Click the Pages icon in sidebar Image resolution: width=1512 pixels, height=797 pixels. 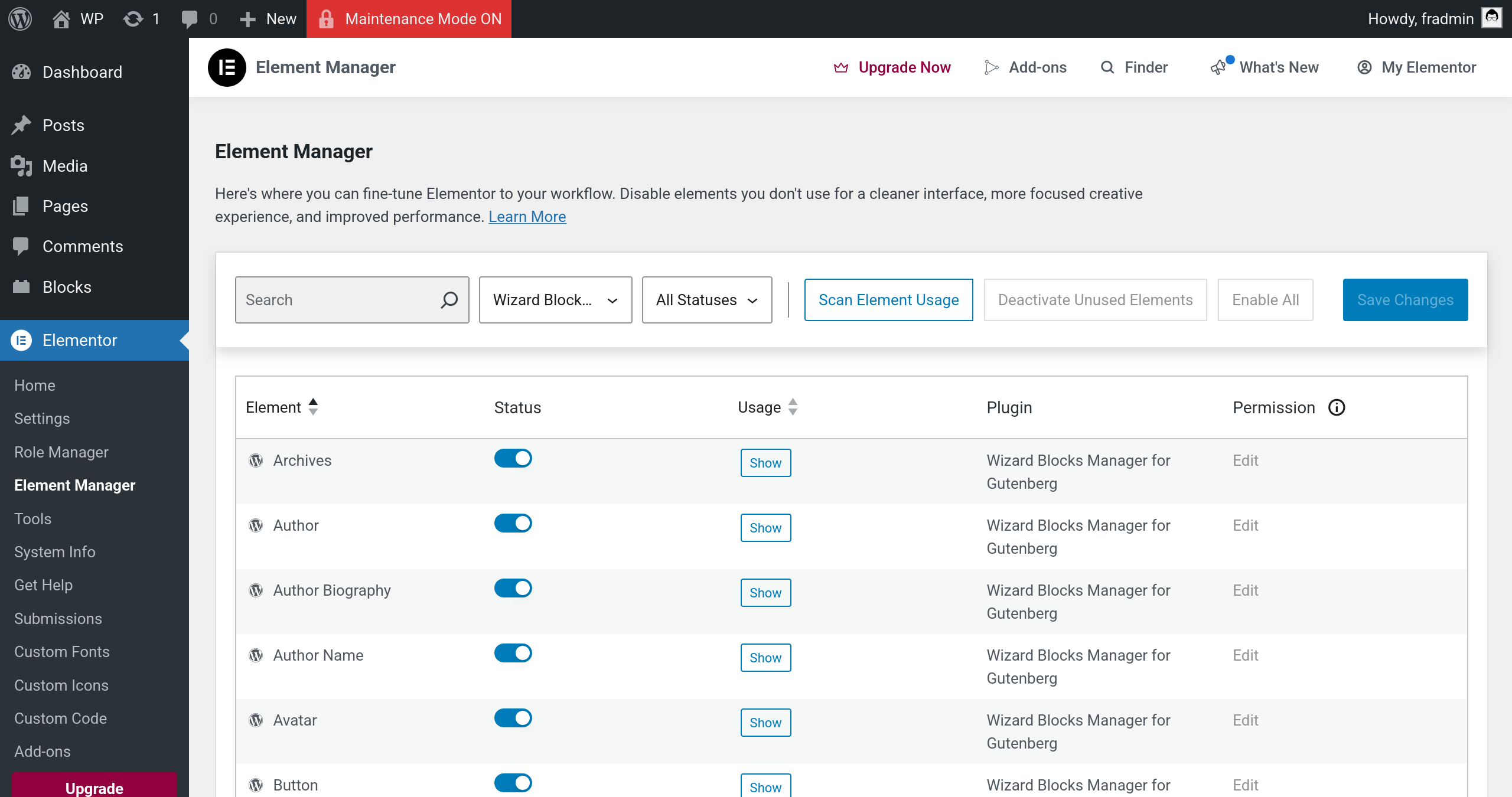(x=21, y=206)
